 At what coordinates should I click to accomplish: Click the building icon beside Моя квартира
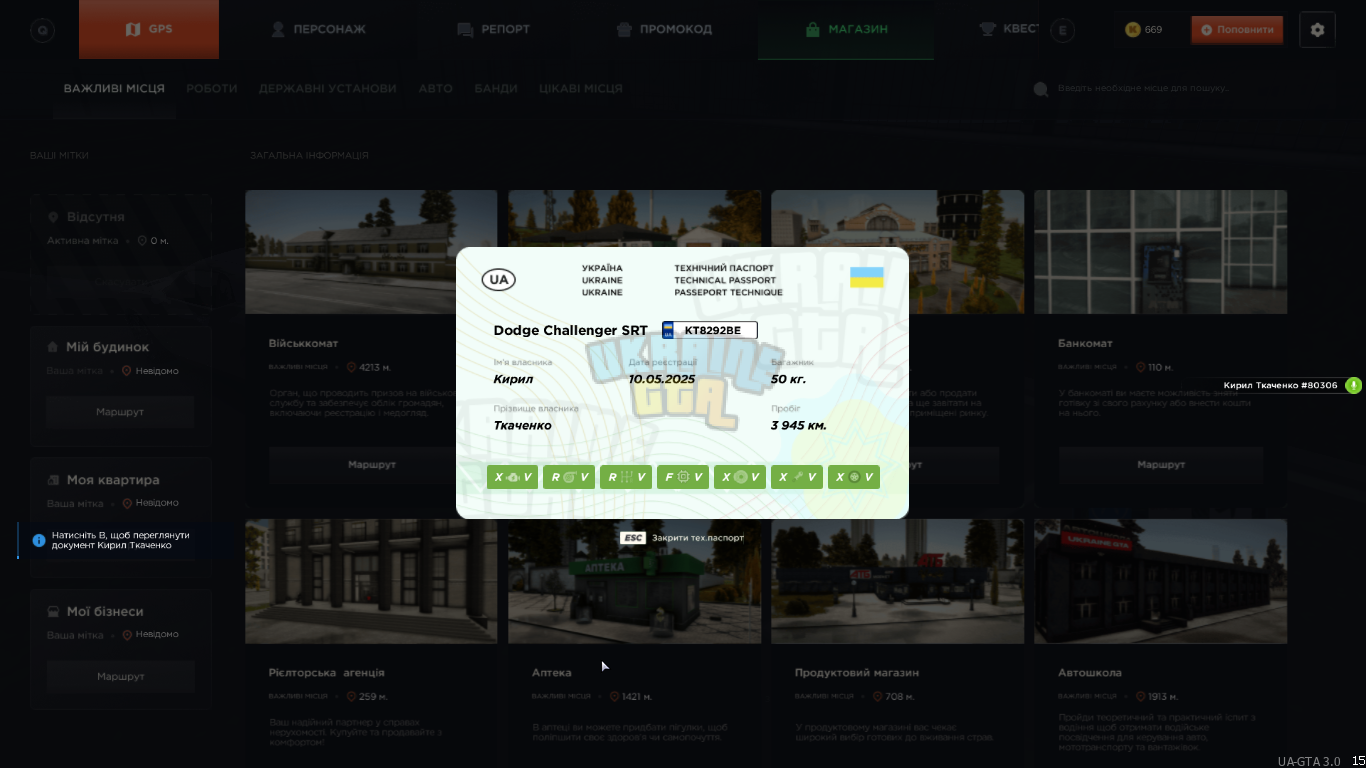point(53,480)
